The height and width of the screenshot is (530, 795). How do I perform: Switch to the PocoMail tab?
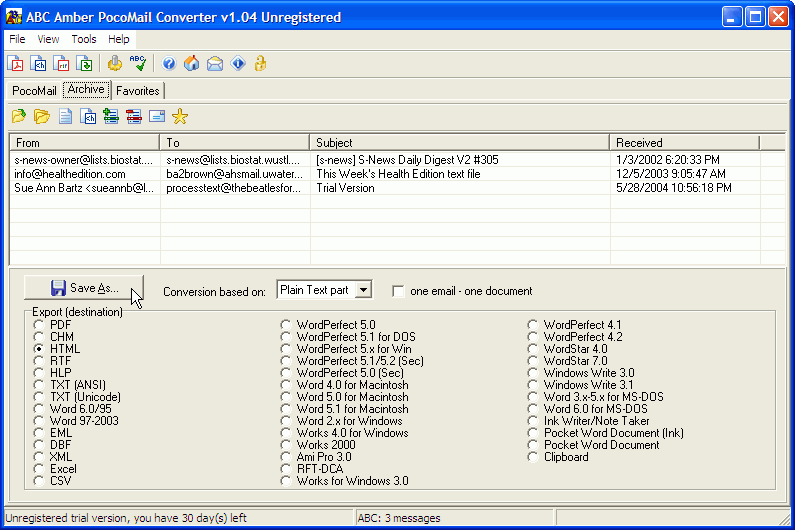coord(34,91)
